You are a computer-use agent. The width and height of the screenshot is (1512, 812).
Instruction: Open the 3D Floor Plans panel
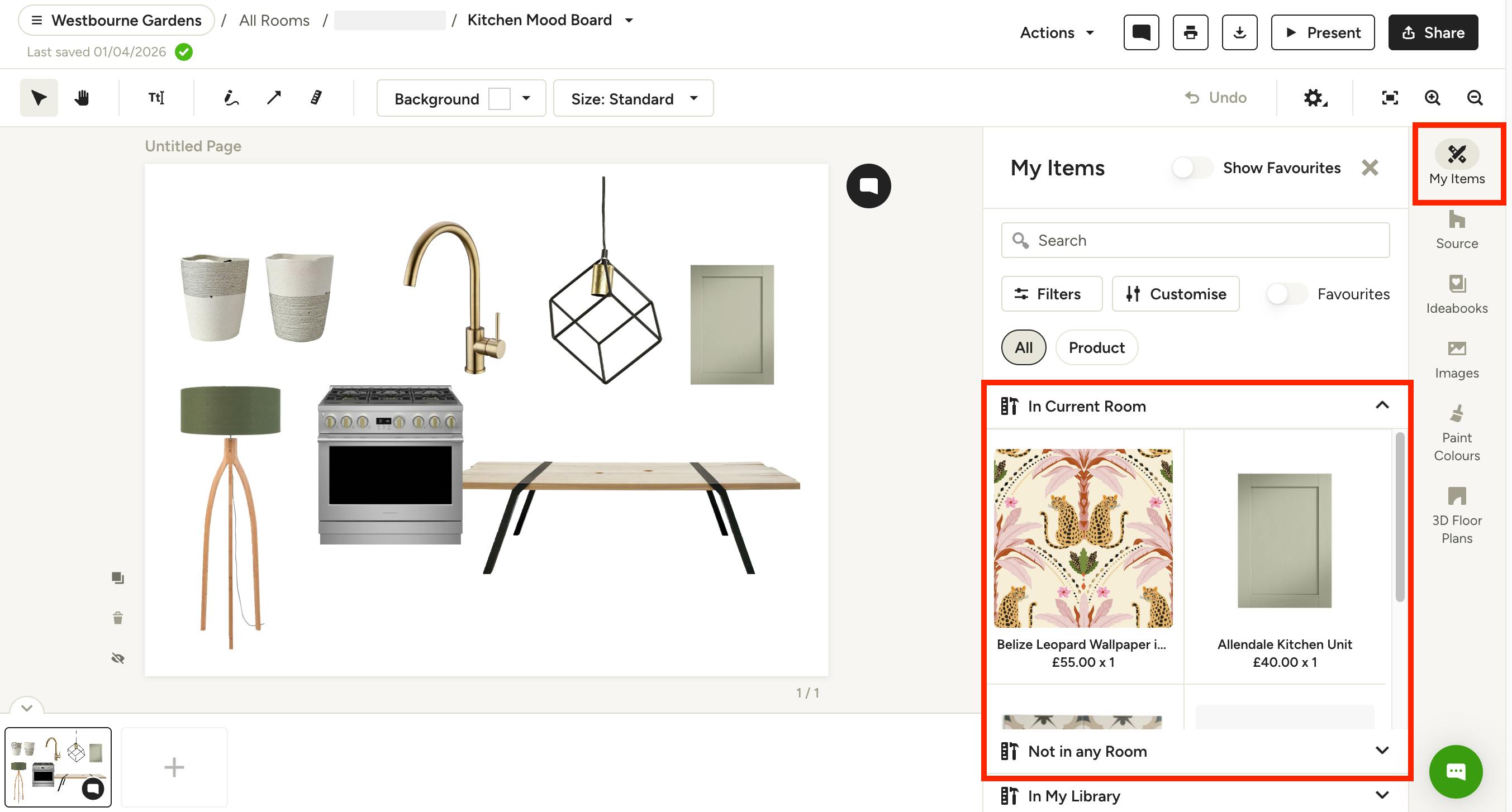click(1456, 515)
